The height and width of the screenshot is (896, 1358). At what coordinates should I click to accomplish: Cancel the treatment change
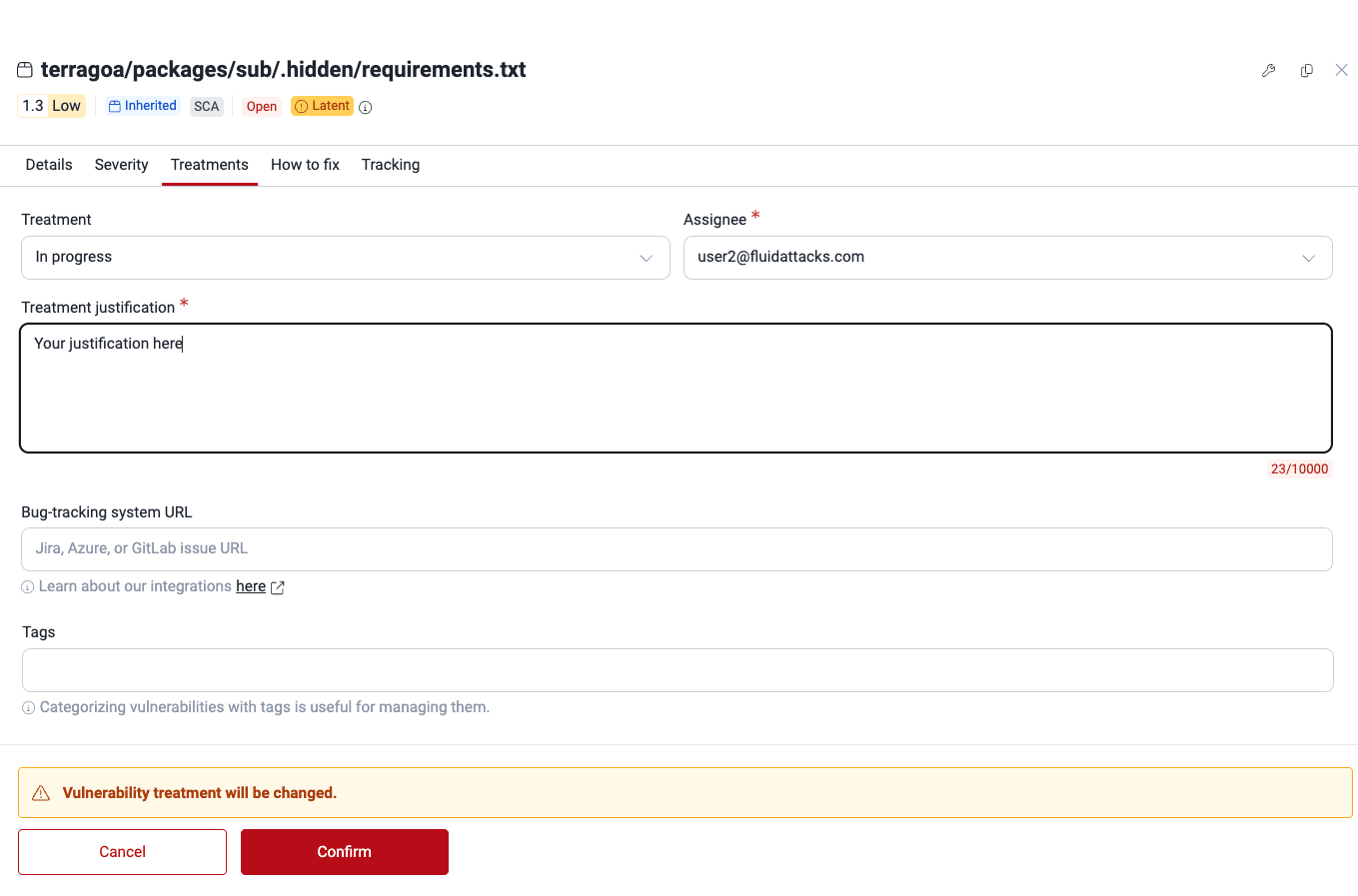pyautogui.click(x=122, y=851)
